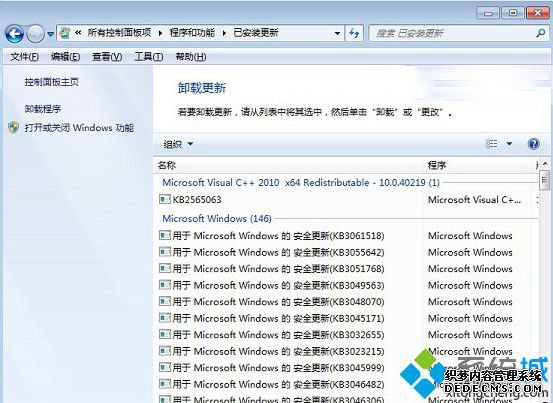
Task: Click the 搜索 已安装更新 search field
Action: [454, 33]
